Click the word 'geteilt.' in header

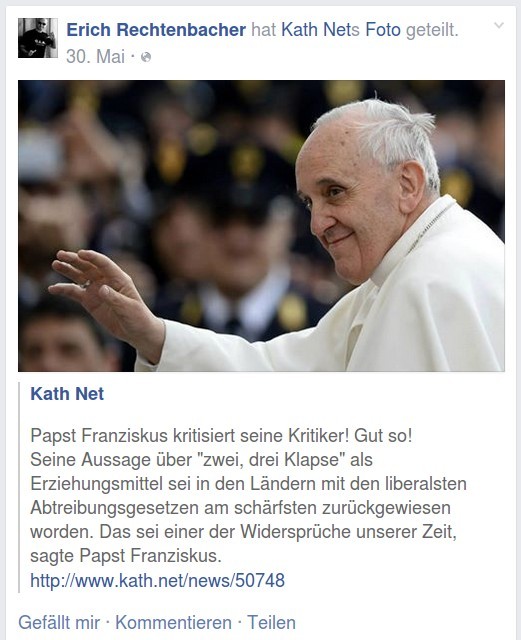click(x=432, y=30)
